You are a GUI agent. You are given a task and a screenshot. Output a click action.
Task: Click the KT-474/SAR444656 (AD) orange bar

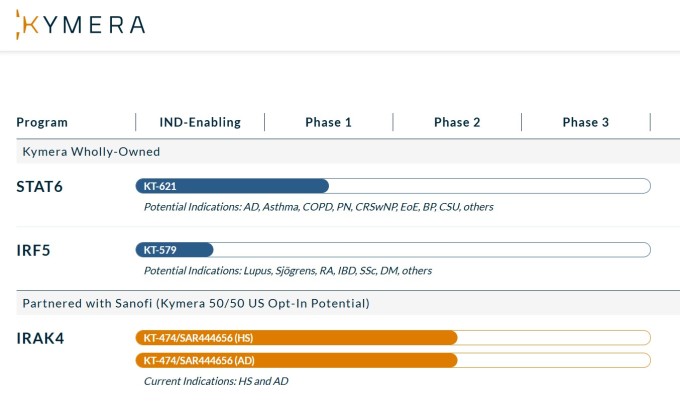click(297, 360)
